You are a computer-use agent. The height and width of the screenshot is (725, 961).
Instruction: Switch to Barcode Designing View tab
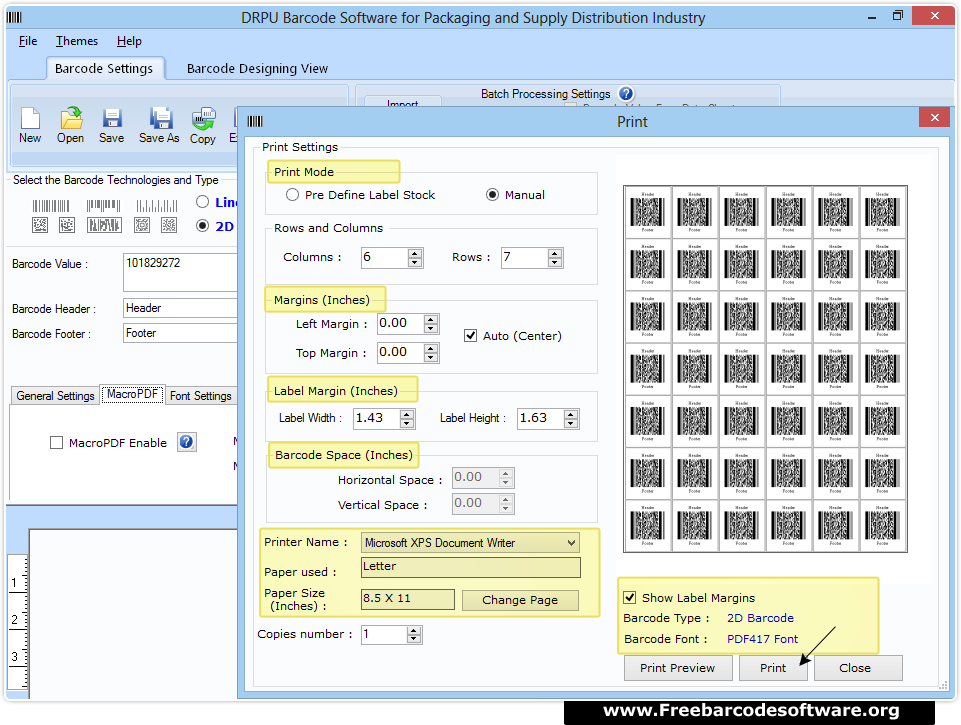[257, 69]
